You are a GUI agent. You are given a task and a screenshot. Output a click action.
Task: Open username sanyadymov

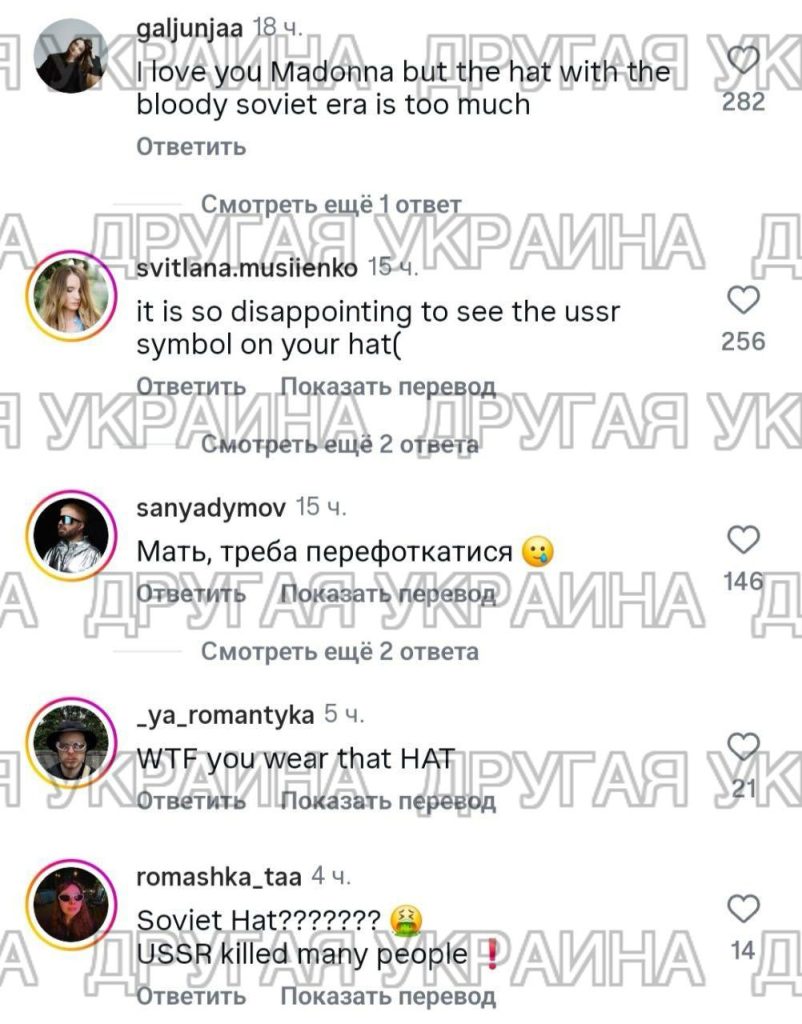(211, 507)
